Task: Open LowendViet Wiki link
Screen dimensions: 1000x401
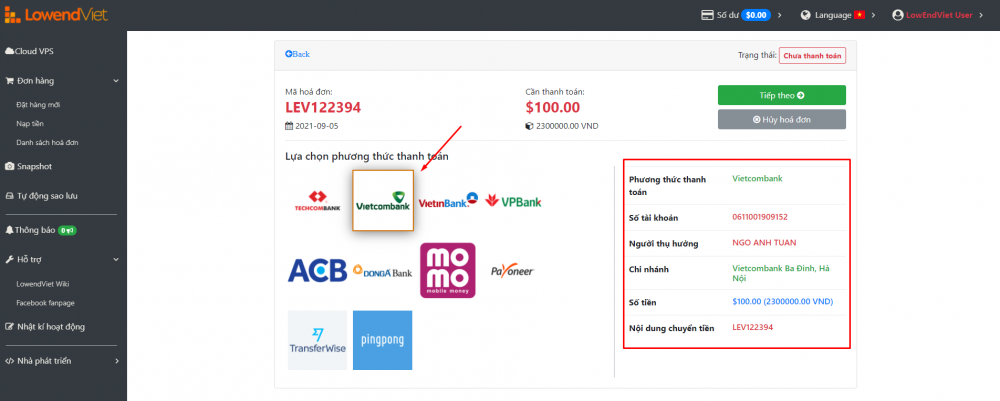Action: [43, 284]
